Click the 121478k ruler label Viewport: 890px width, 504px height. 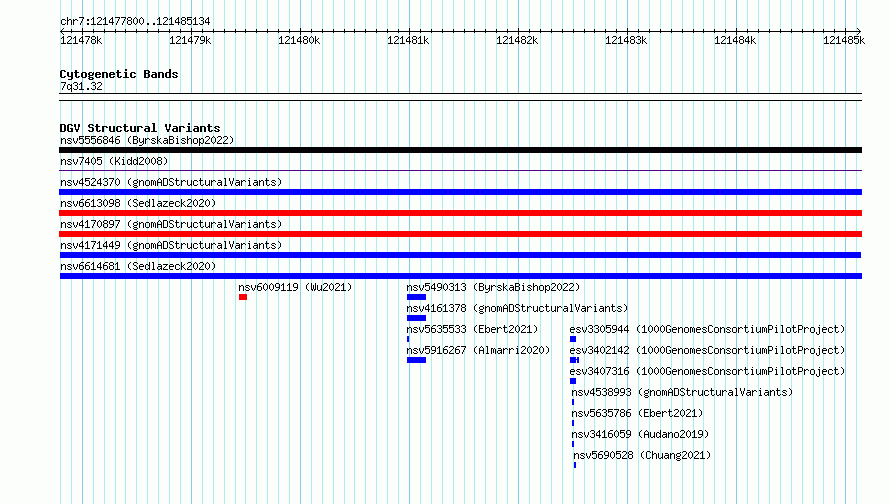point(81,40)
